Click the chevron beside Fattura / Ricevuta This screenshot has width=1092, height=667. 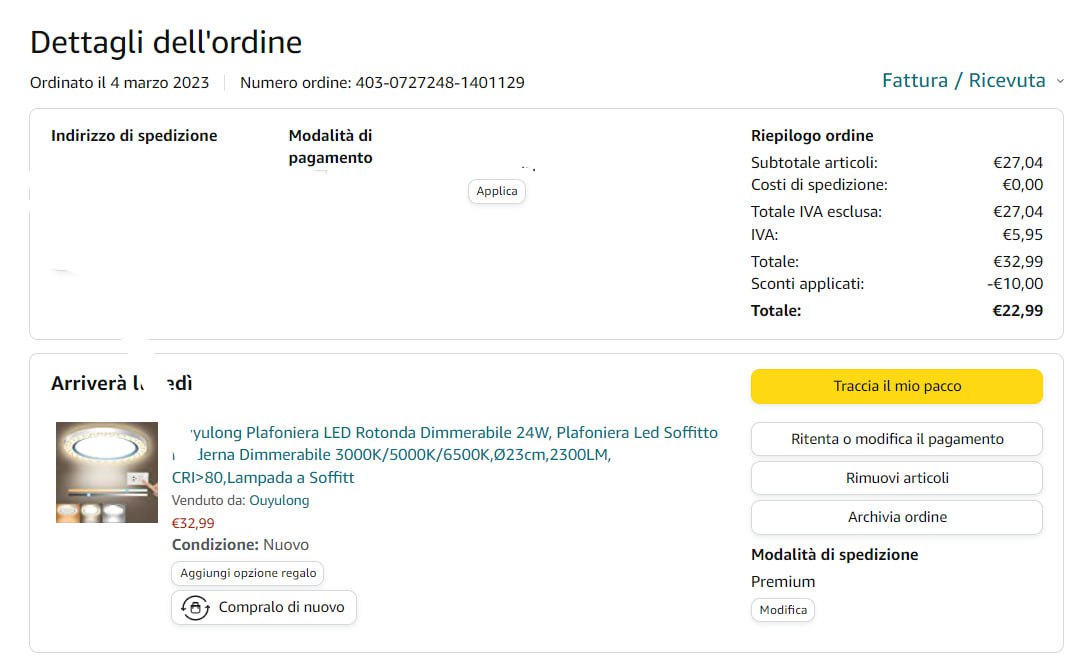tap(1060, 82)
